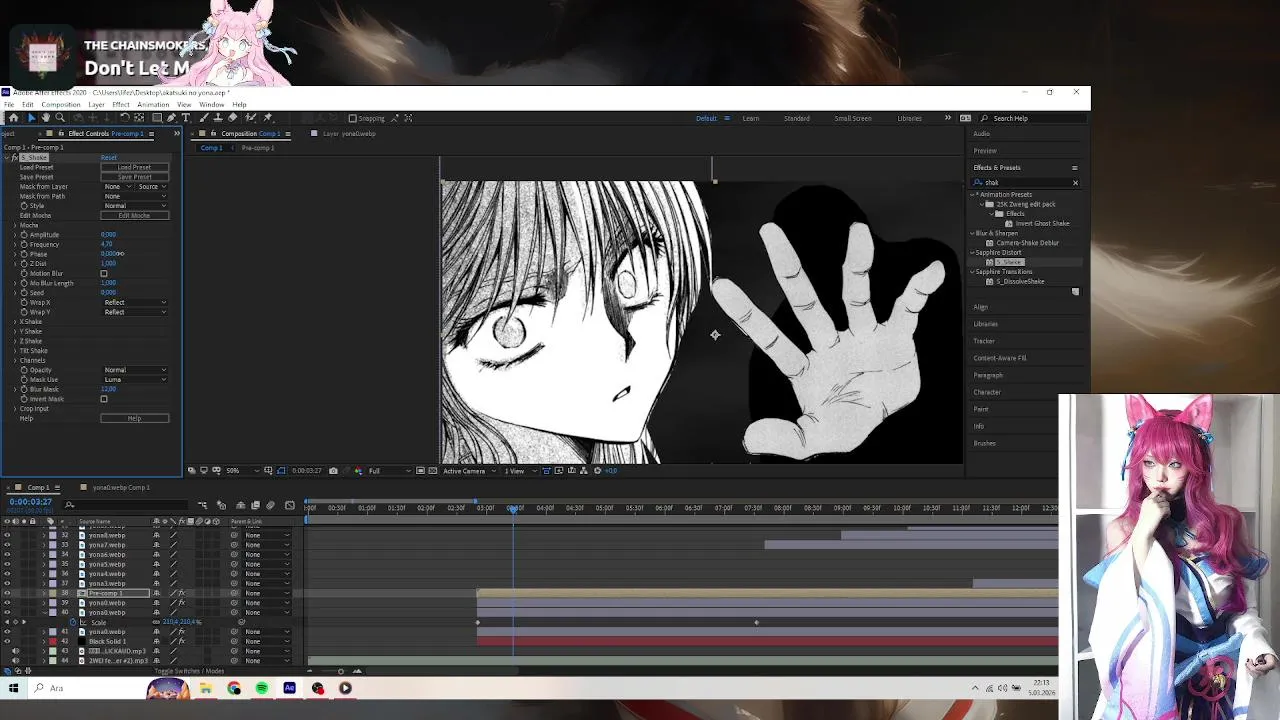Click the Save Preset button
The width and height of the screenshot is (1280, 720).
[x=135, y=177]
